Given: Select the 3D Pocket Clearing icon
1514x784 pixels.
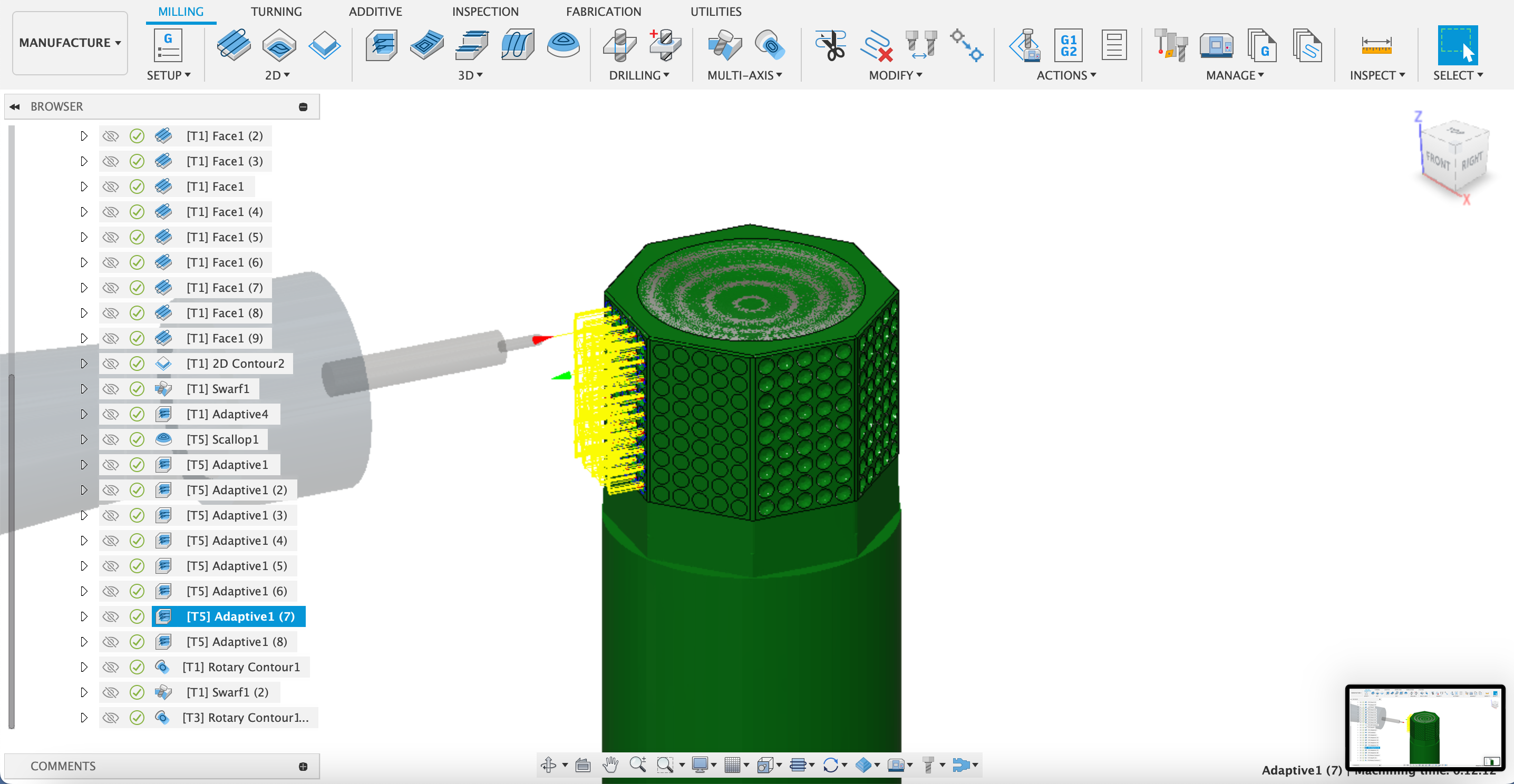Looking at the screenshot, I should (428, 45).
